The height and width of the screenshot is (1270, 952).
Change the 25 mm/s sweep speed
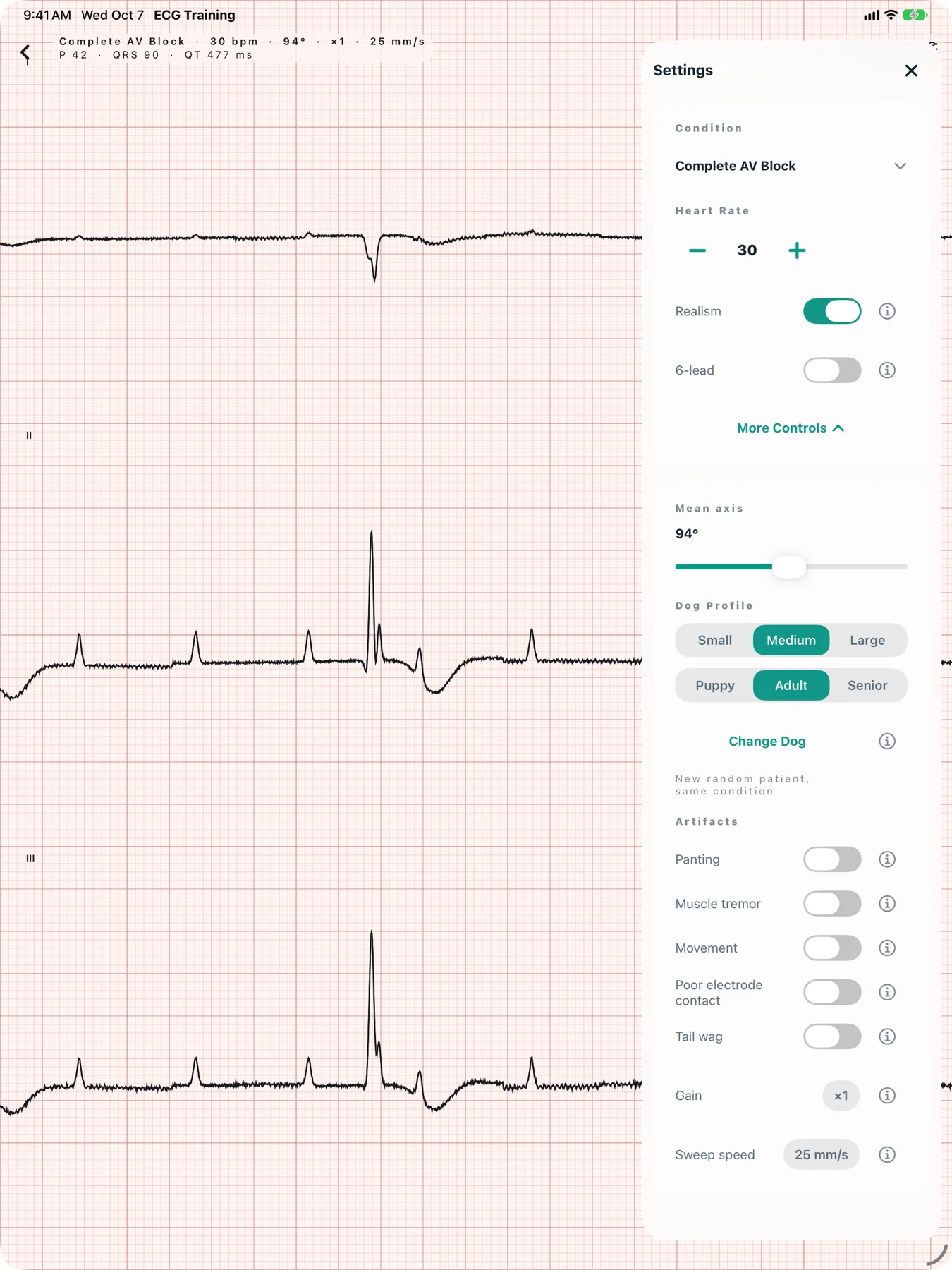(x=821, y=1155)
